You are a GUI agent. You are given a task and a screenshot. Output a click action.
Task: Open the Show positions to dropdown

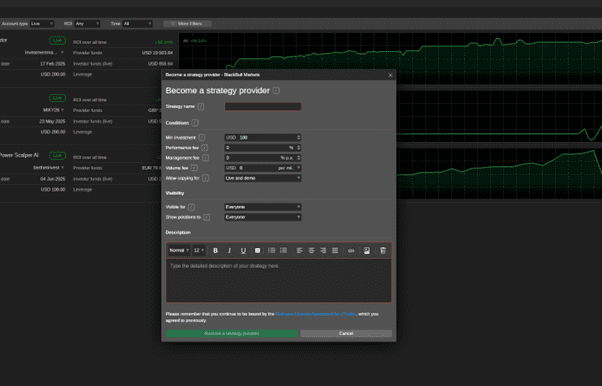[263, 217]
